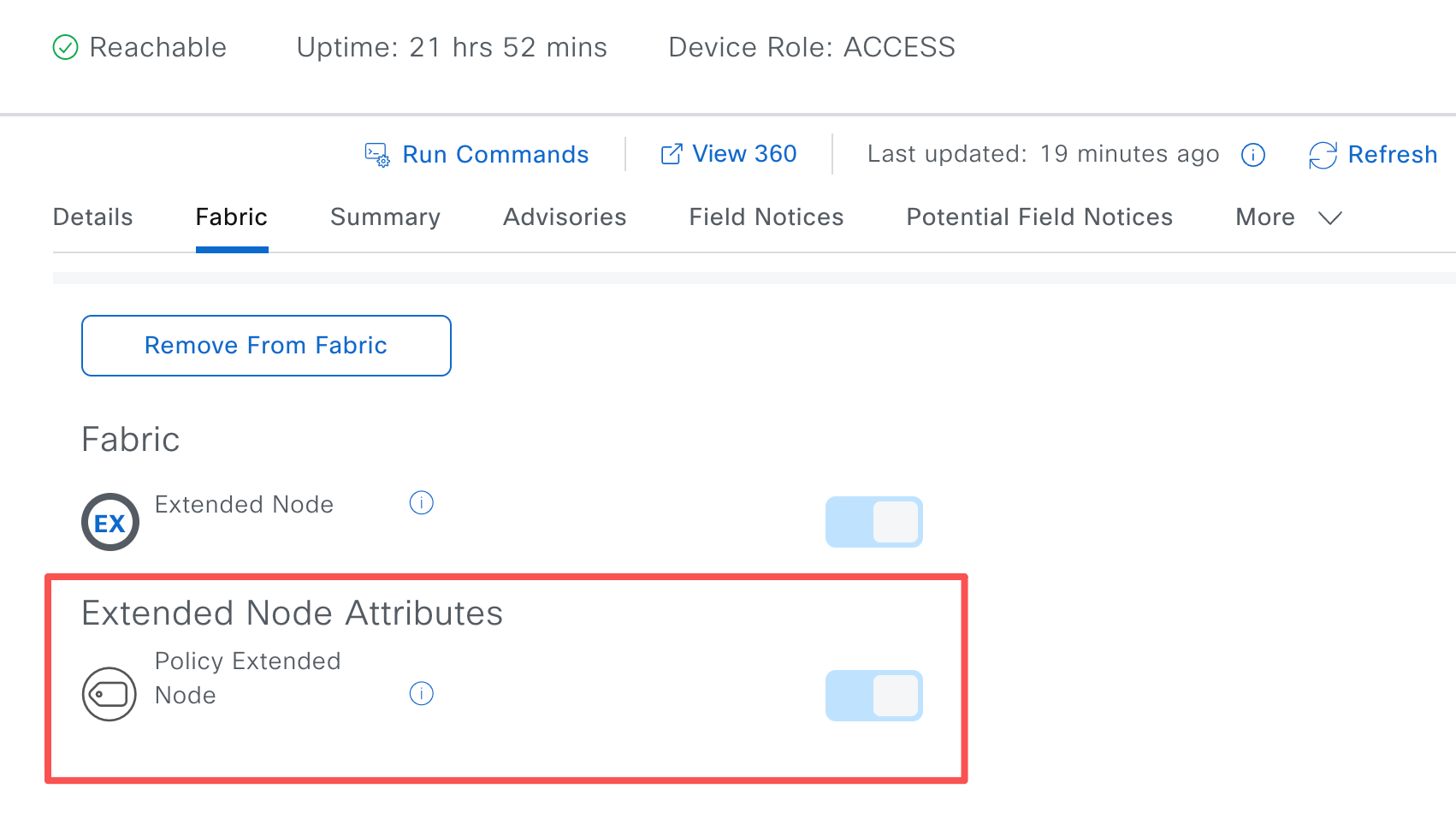Click the Run Commands terminal icon

click(377, 155)
